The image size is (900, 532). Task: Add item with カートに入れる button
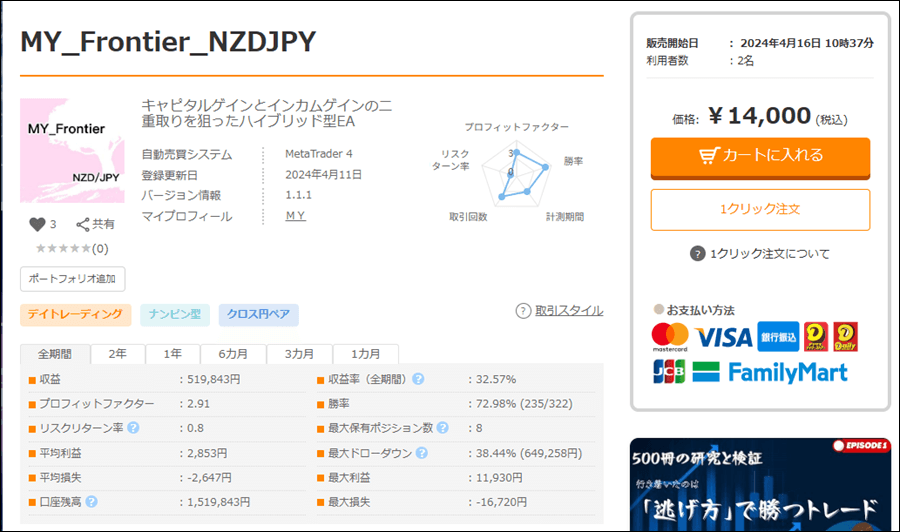[760, 156]
